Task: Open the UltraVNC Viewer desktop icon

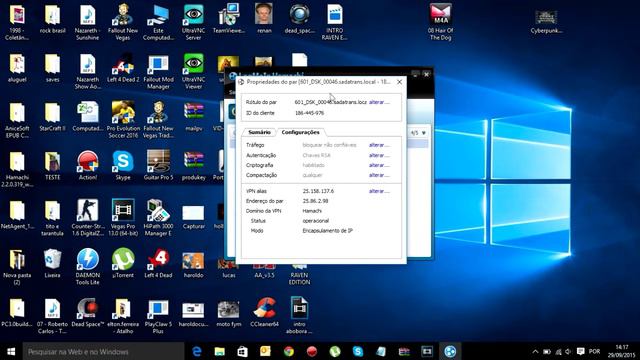Action: point(193,71)
